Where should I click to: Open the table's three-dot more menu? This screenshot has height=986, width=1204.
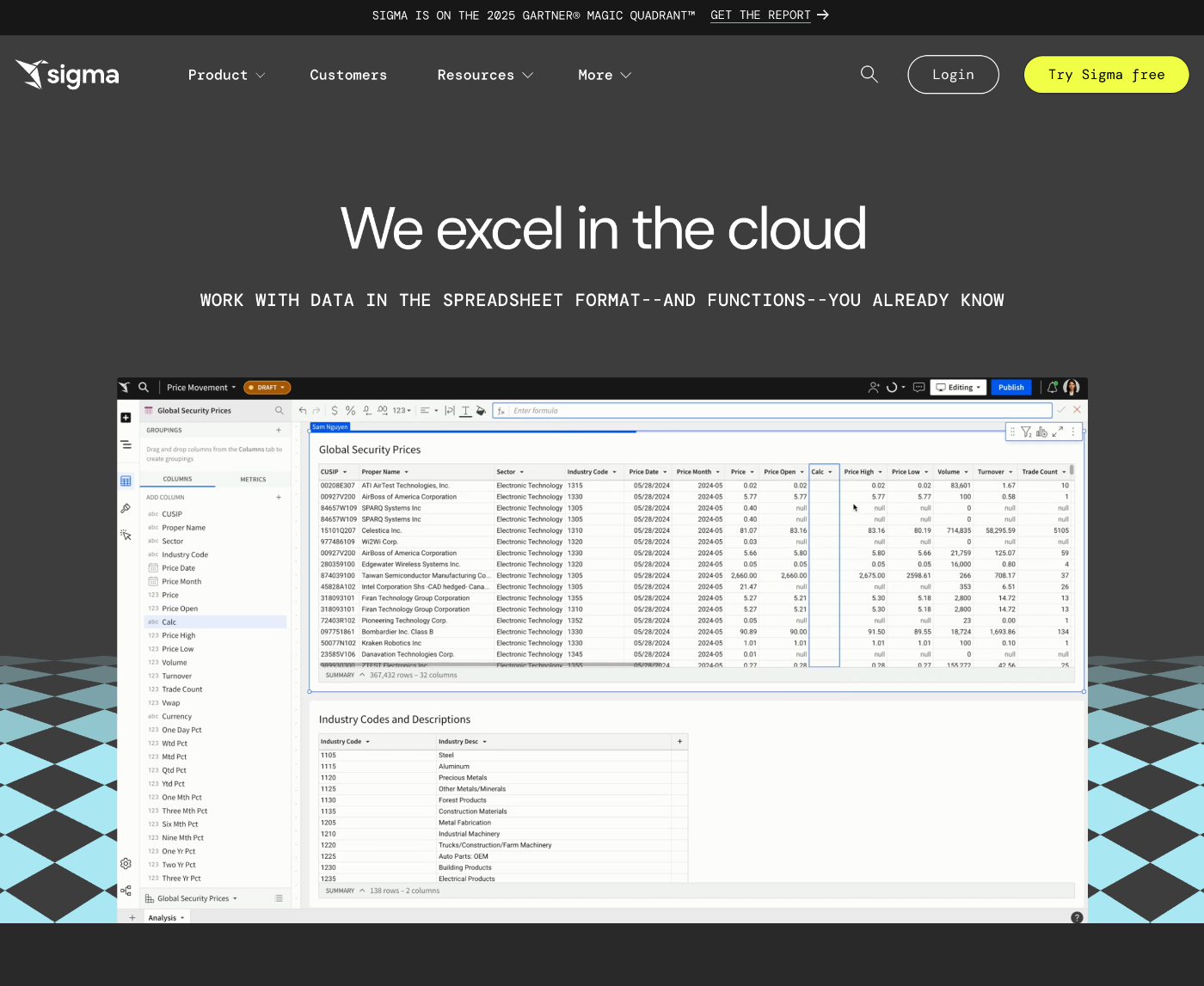point(1073,432)
